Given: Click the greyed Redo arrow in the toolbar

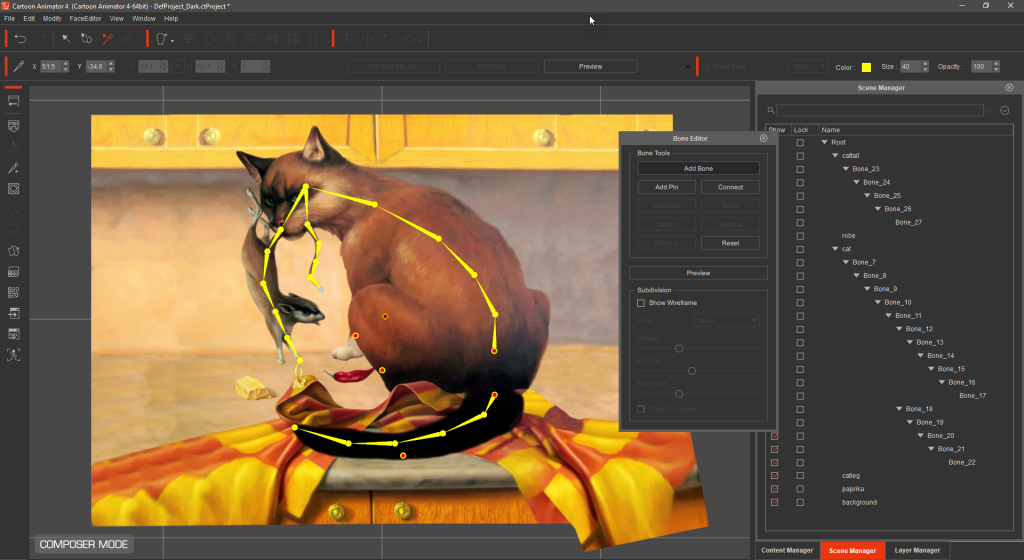Looking at the screenshot, I should tap(40, 39).
